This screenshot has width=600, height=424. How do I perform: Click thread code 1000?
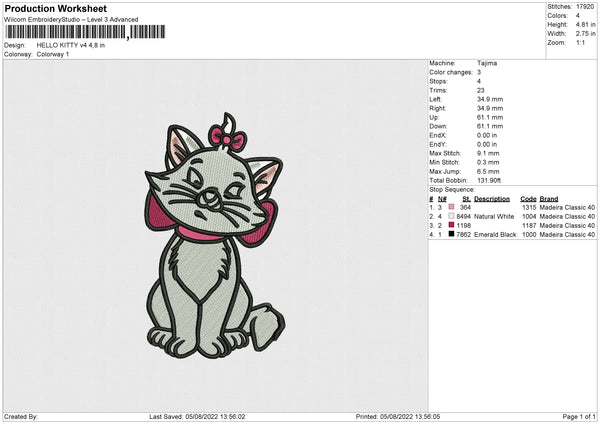(529, 235)
